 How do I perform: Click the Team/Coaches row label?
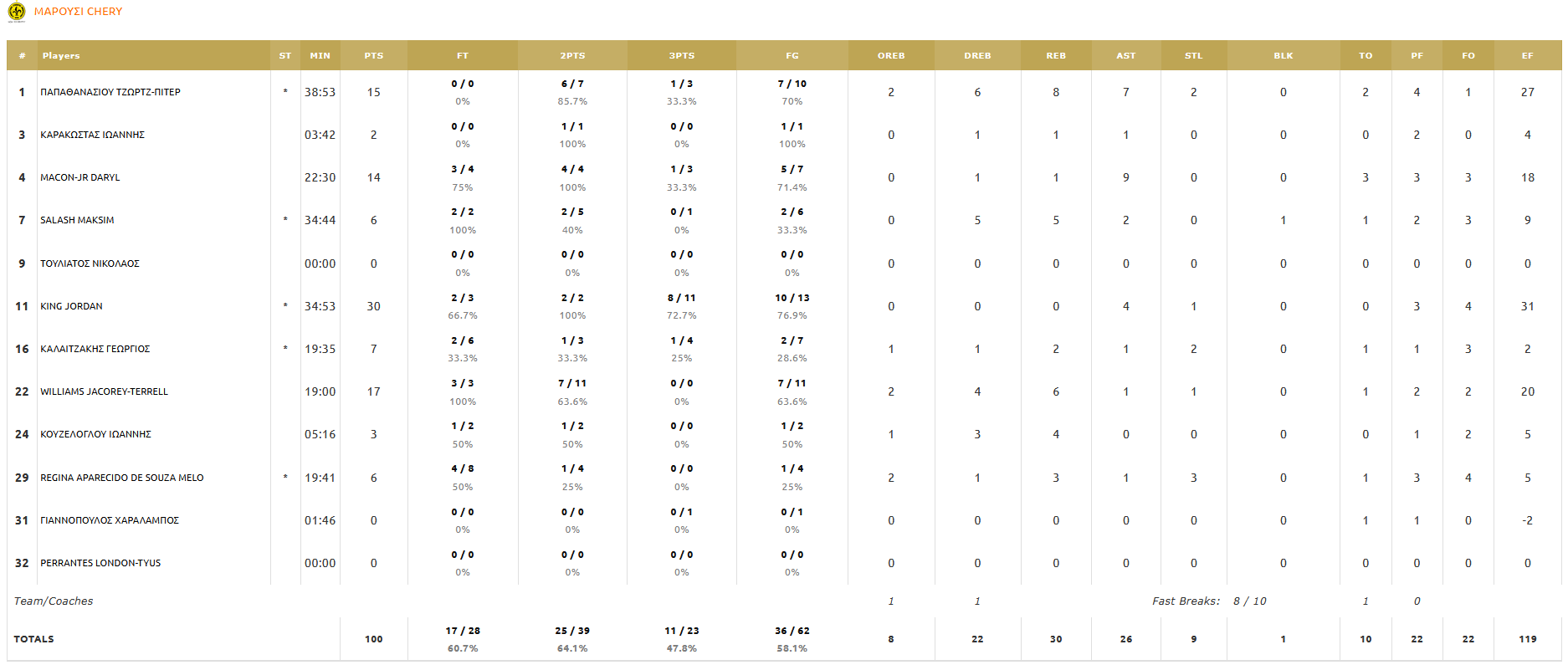tap(54, 601)
